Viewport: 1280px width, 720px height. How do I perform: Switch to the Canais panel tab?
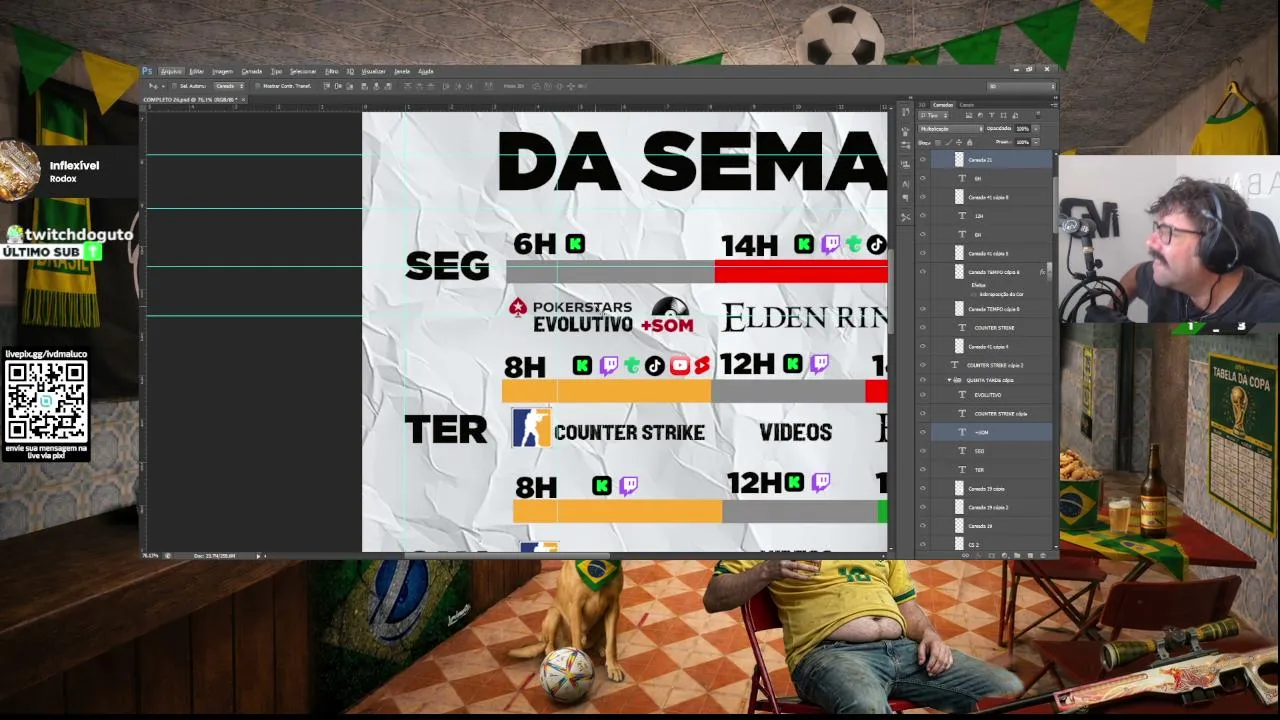coord(967,104)
